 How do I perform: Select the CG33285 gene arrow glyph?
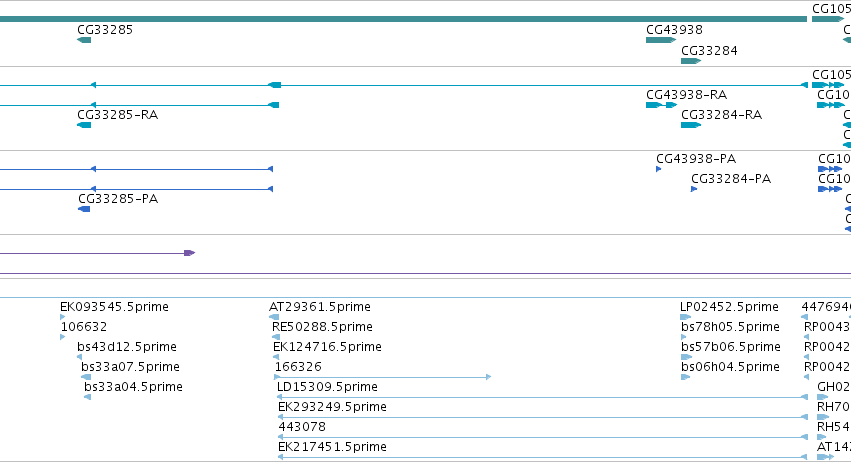pos(84,40)
